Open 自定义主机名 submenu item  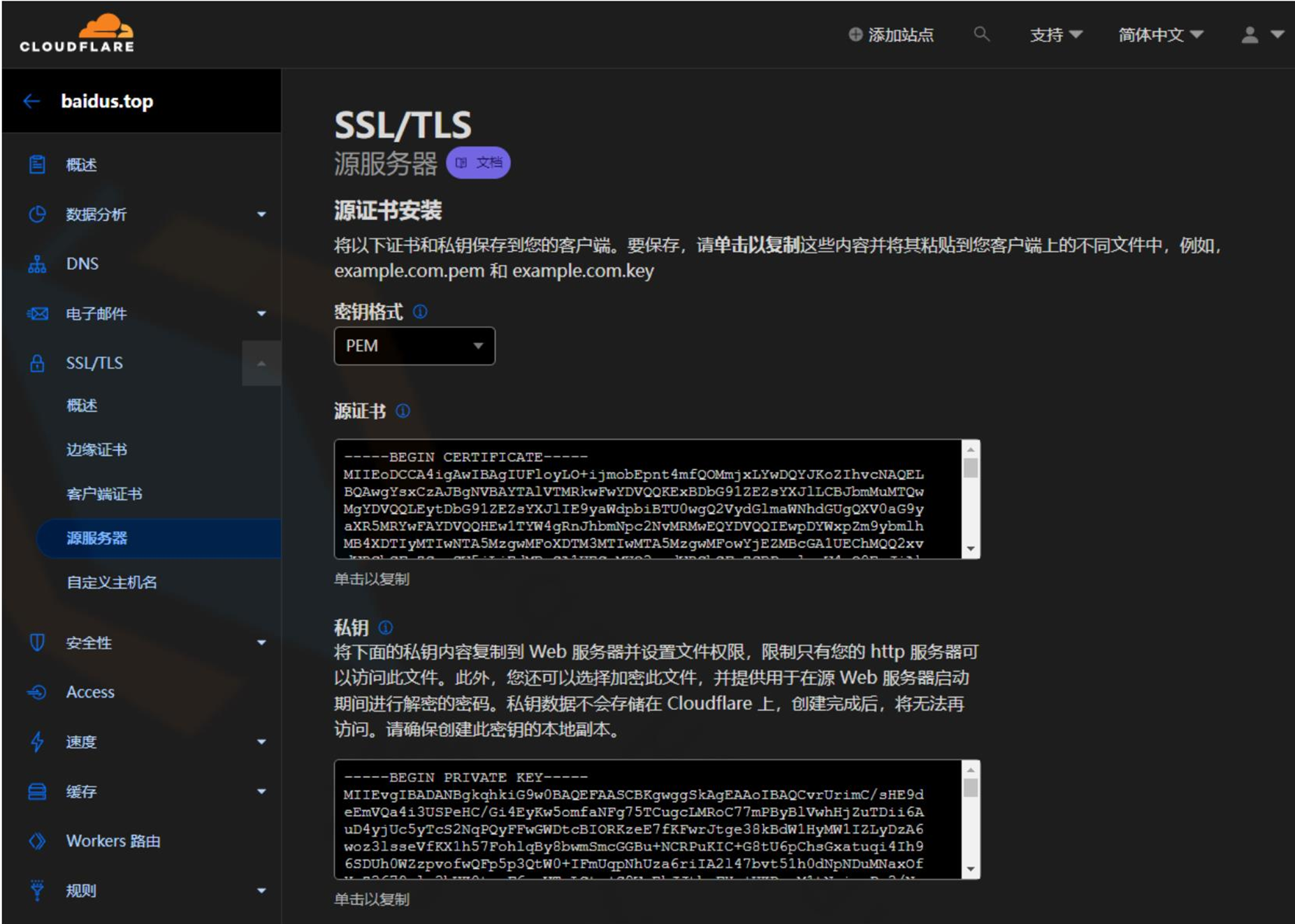(112, 582)
